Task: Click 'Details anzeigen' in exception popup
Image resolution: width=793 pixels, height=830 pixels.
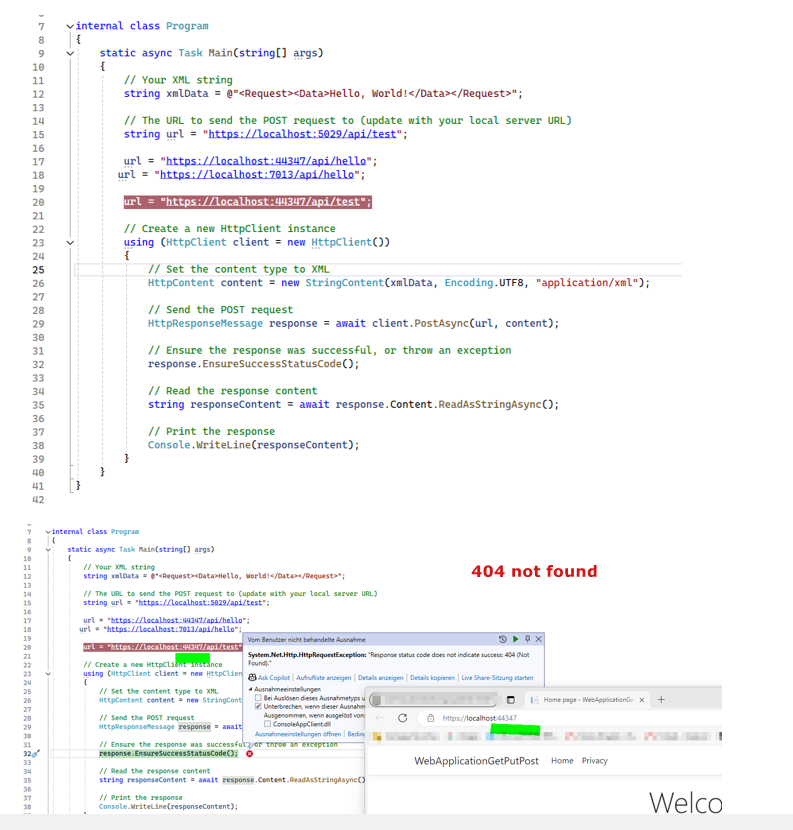Action: tap(380, 678)
